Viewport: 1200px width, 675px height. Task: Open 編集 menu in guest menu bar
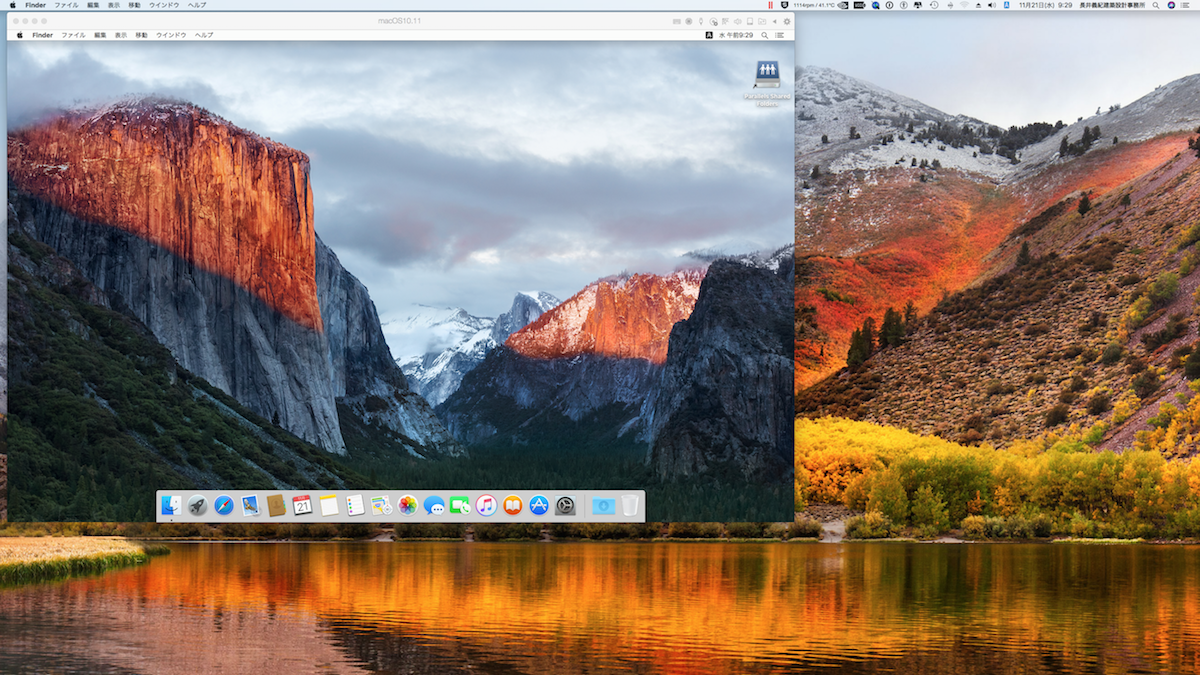point(100,35)
